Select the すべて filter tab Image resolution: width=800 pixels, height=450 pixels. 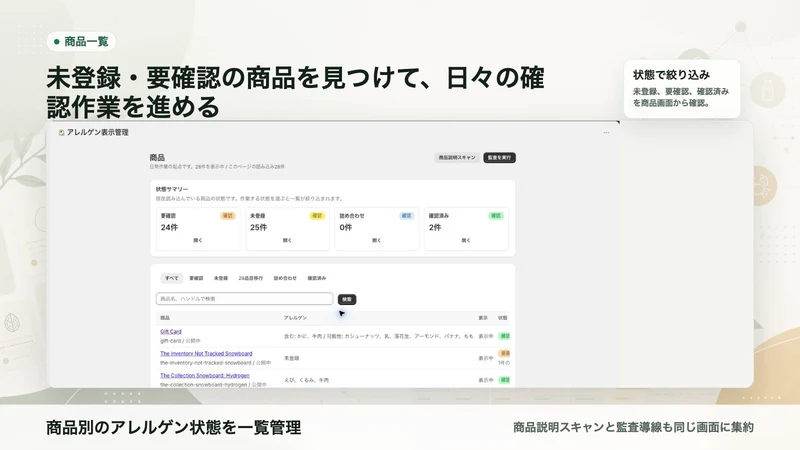click(171, 278)
